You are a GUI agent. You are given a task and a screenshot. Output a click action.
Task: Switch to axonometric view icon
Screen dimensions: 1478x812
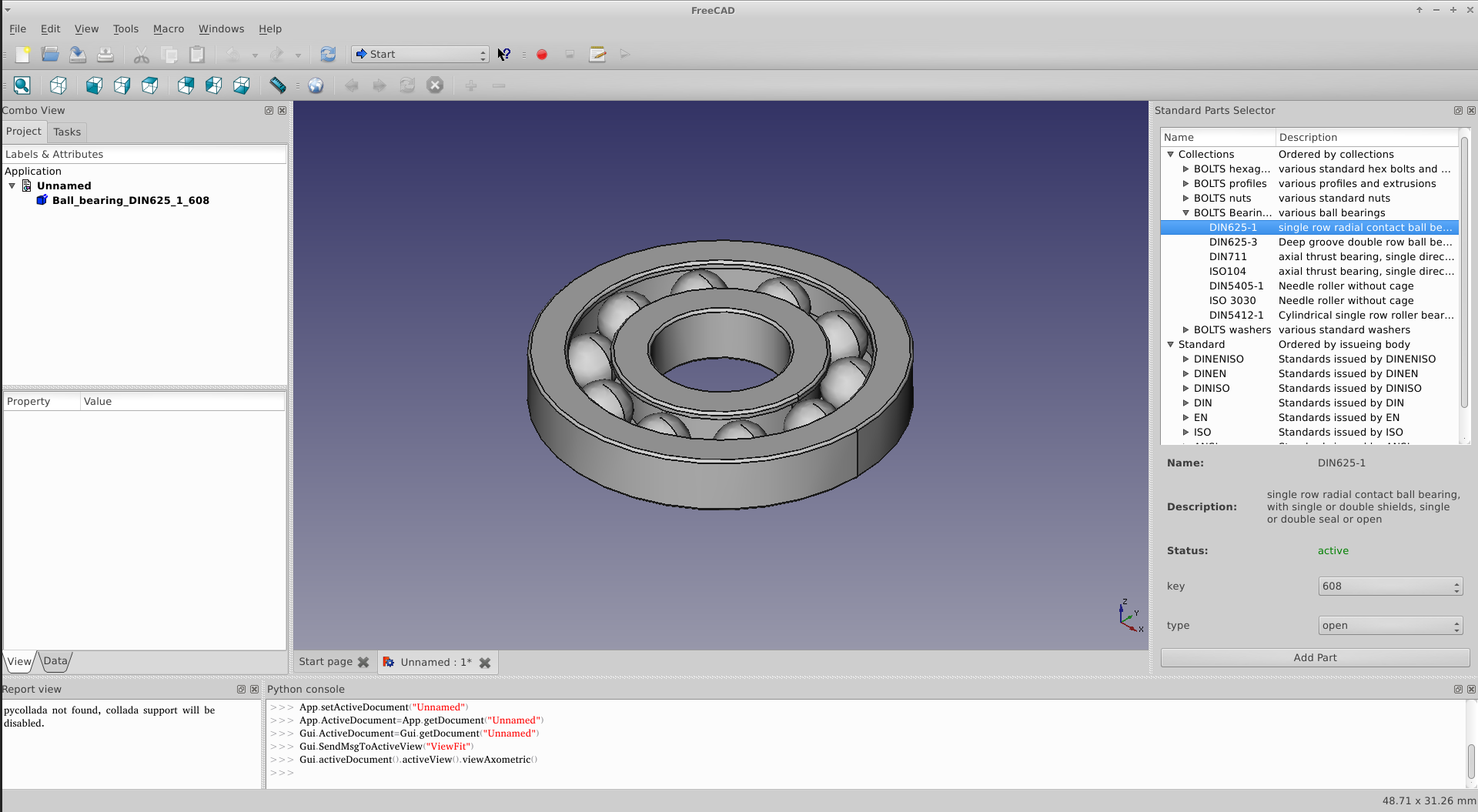click(x=59, y=85)
